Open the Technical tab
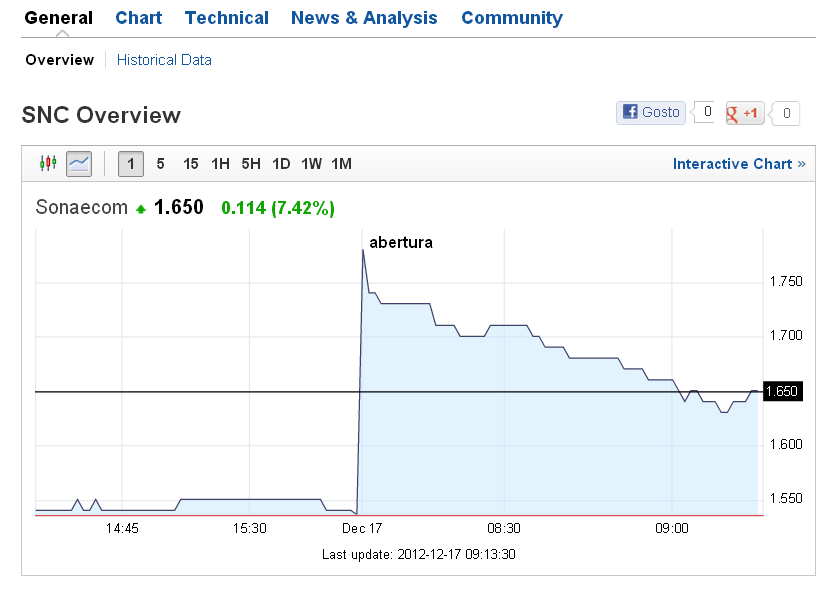The width and height of the screenshot is (833, 599). (227, 18)
